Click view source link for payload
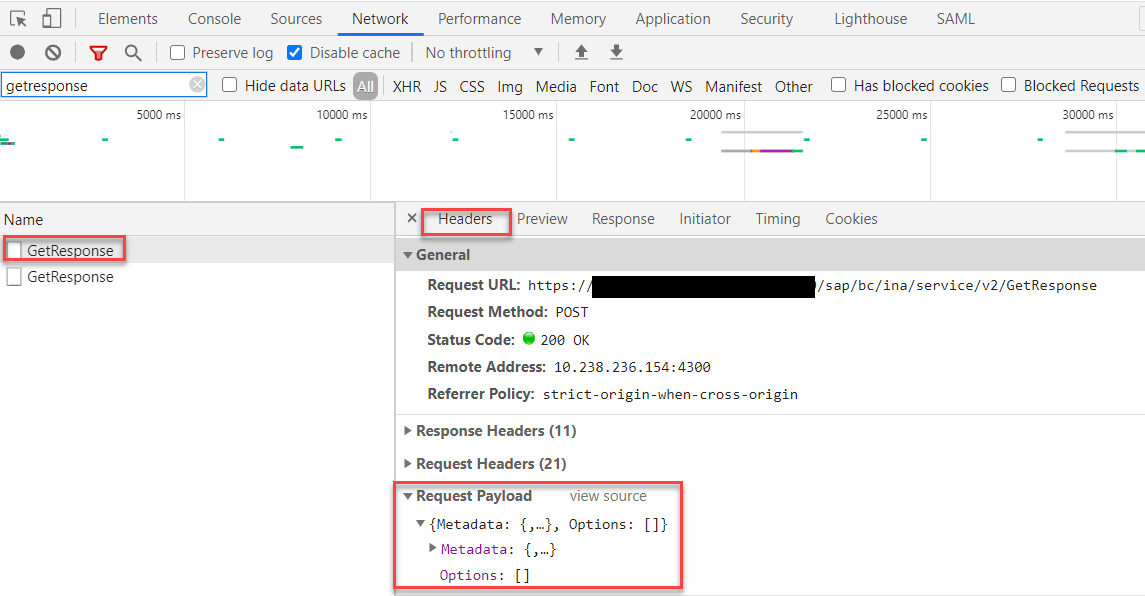1145x596 pixels. pyautogui.click(x=608, y=496)
